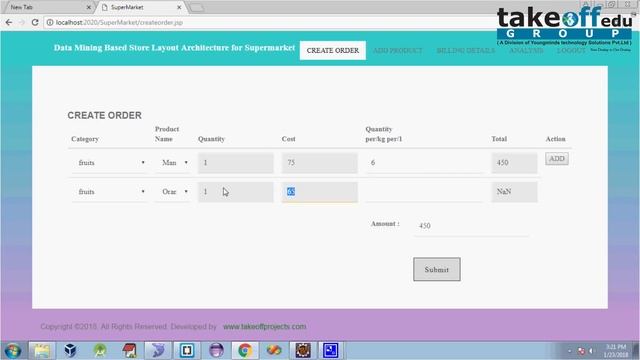Click the Amount field showing 450

coord(471,226)
